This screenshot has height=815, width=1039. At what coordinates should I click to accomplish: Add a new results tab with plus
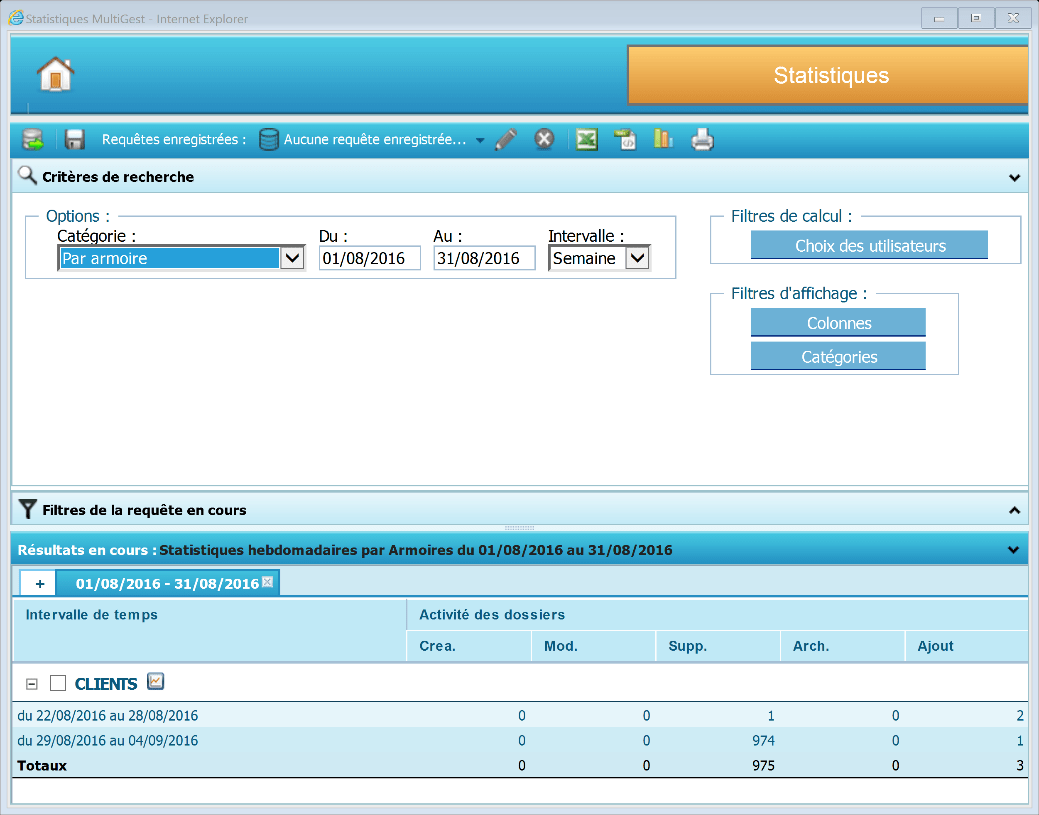click(39, 583)
